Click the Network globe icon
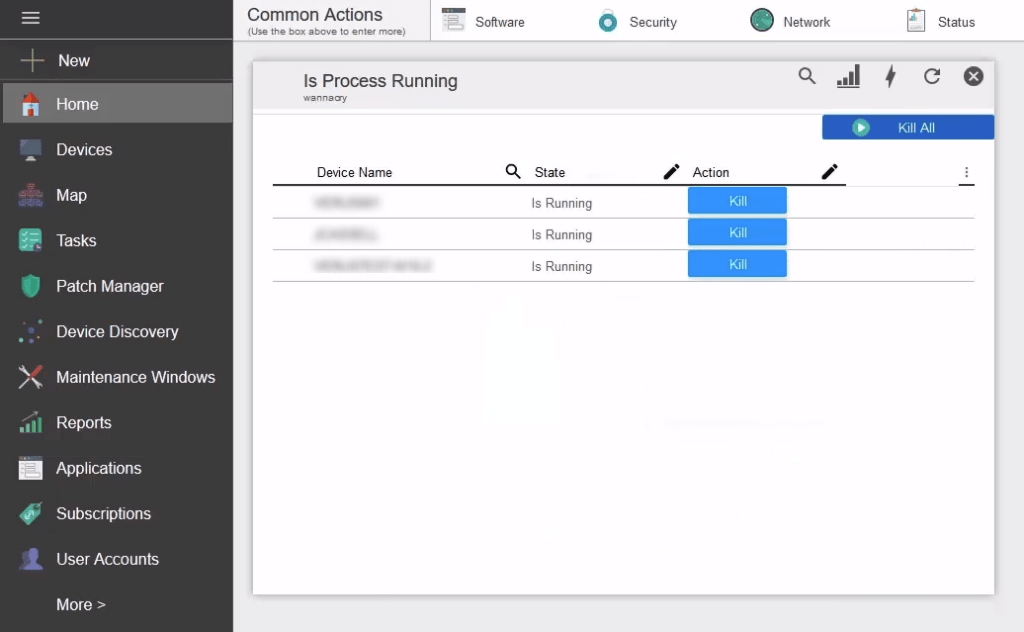Screen dimensions: 1024x632 coord(761,20)
